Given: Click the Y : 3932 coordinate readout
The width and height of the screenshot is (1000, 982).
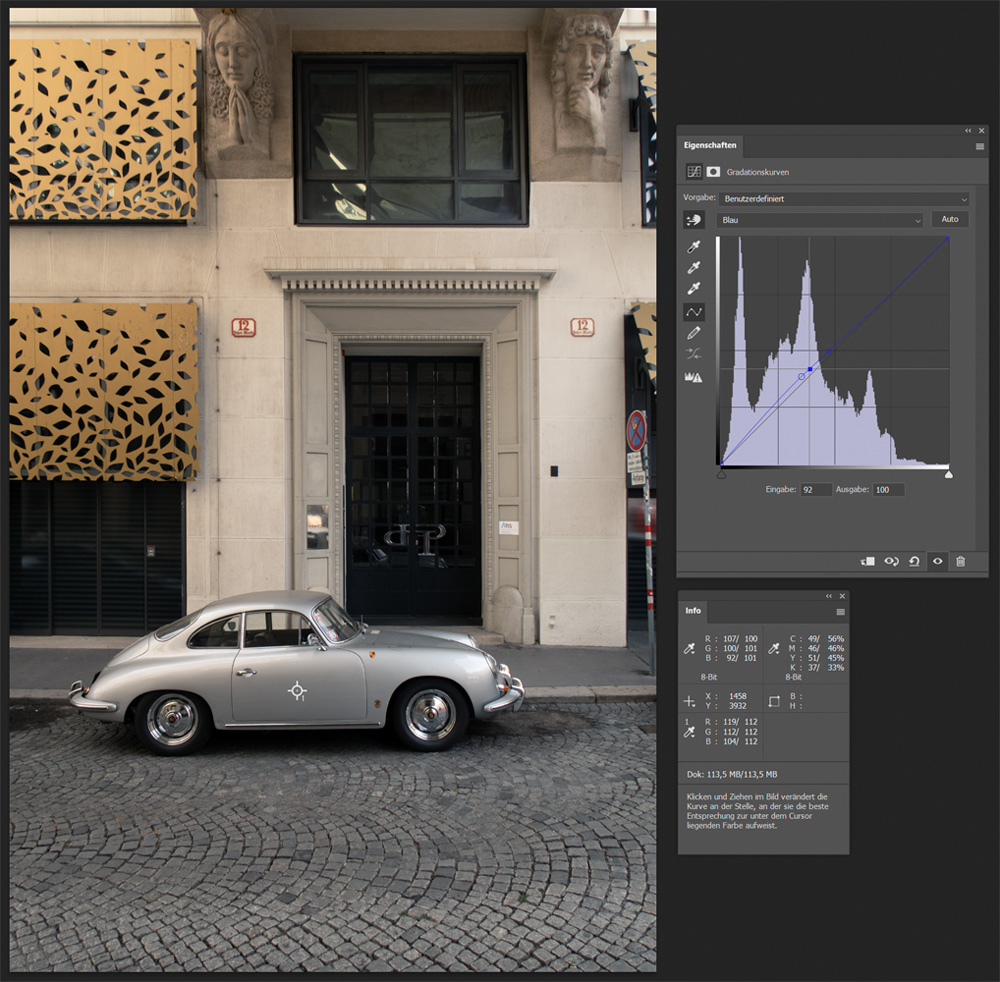Looking at the screenshot, I should 726,706.
